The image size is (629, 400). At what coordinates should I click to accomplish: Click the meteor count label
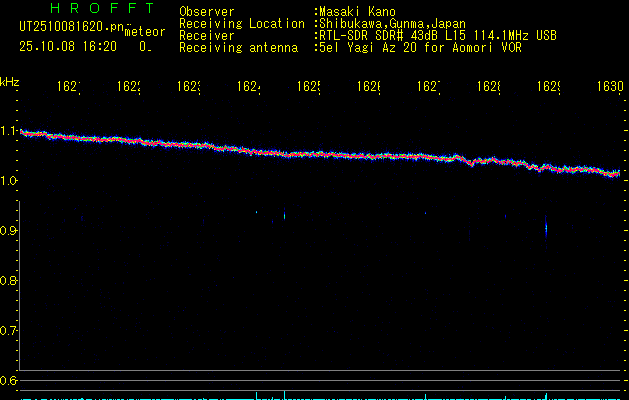144,32
